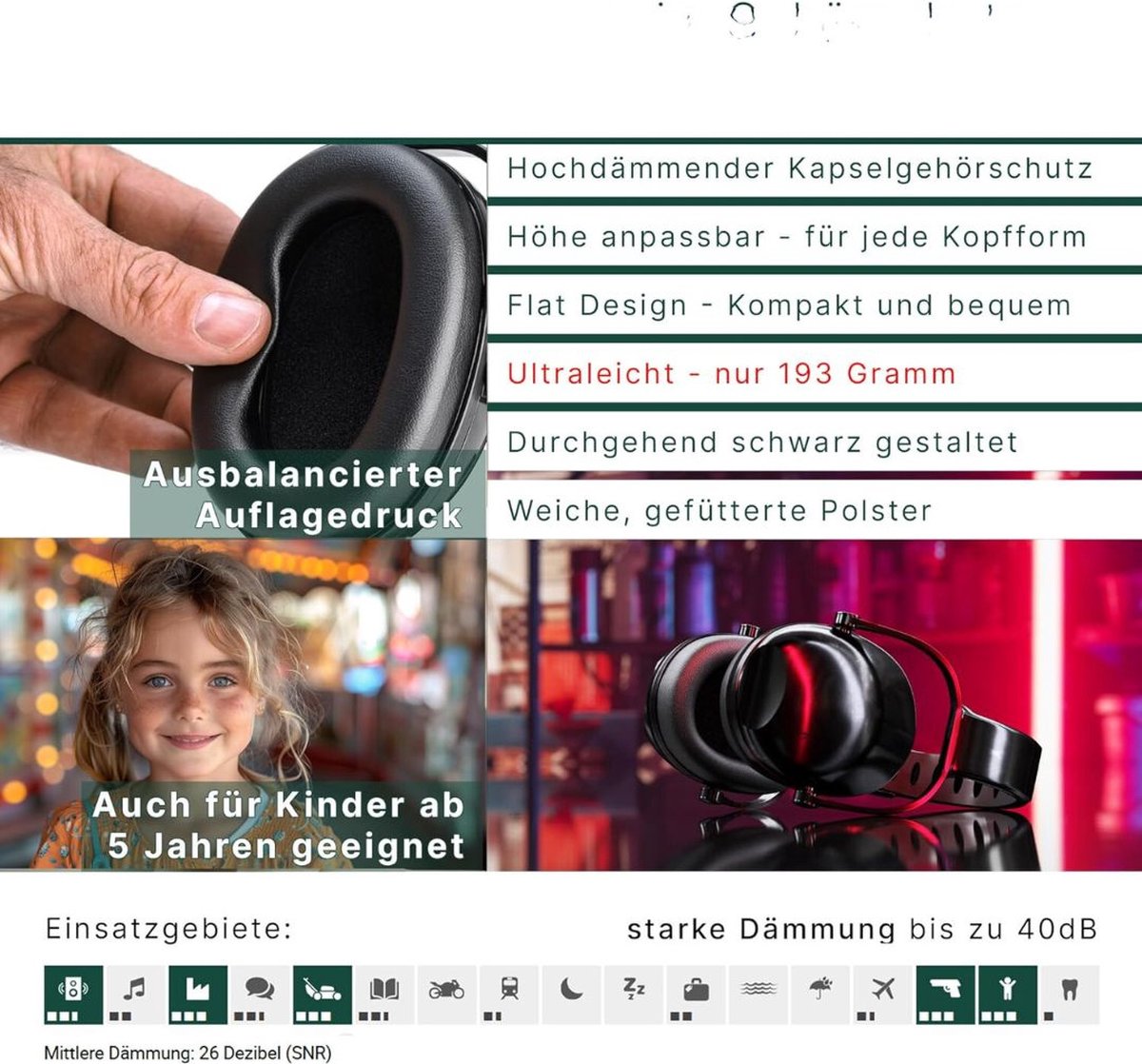Select the open book icon

pos(384,994)
